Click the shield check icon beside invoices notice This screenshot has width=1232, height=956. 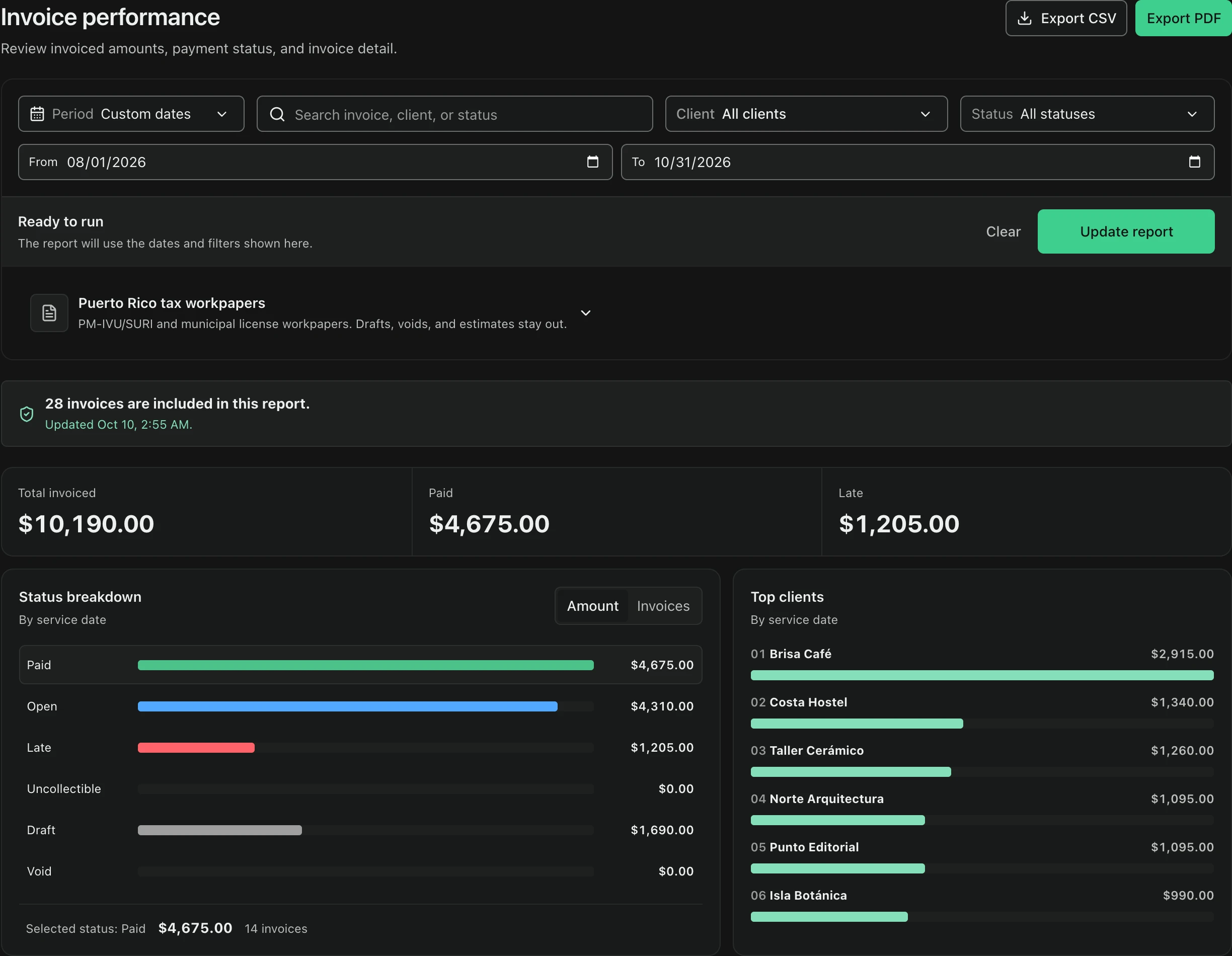click(x=27, y=414)
